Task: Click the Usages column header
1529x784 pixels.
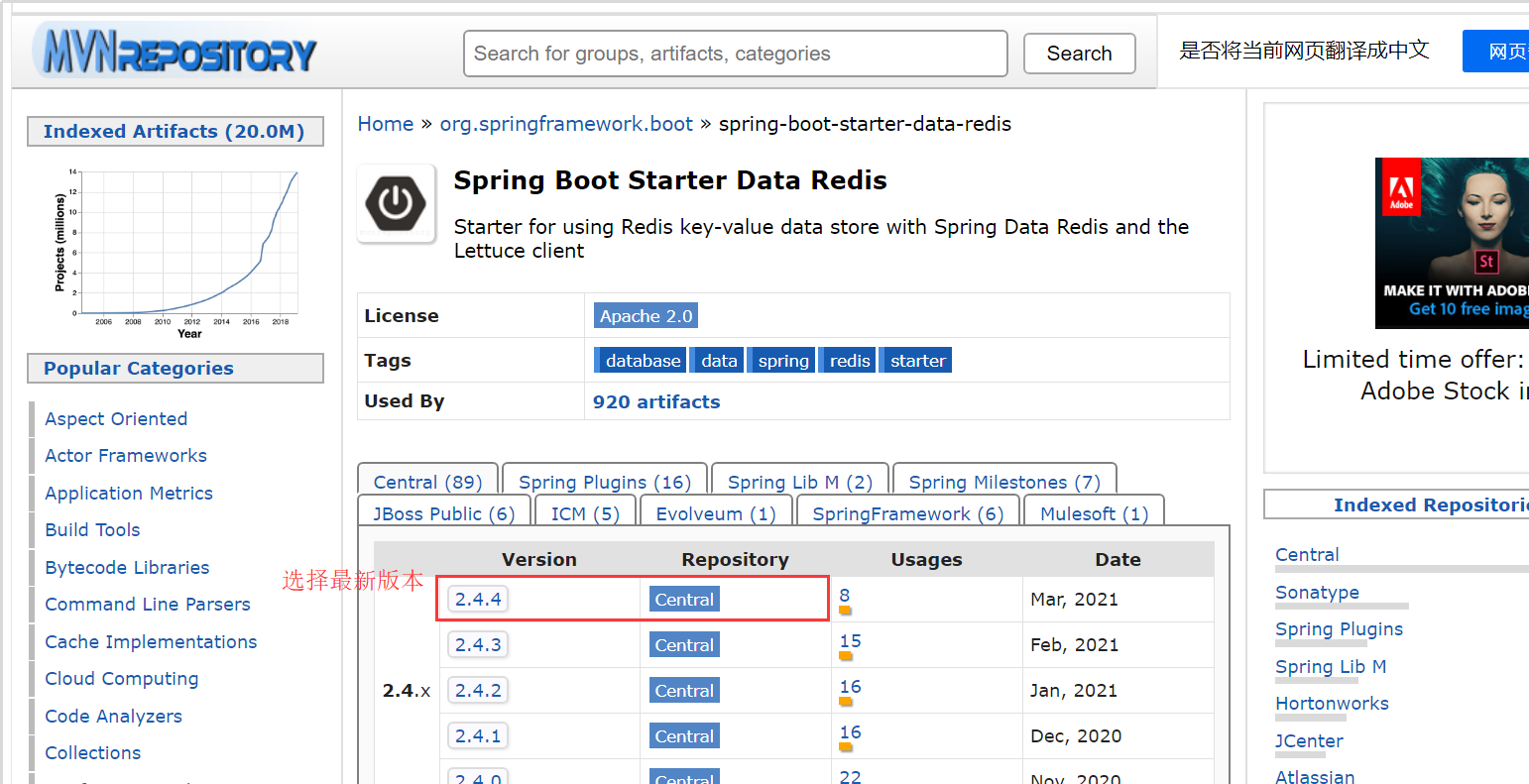Action: point(926,560)
